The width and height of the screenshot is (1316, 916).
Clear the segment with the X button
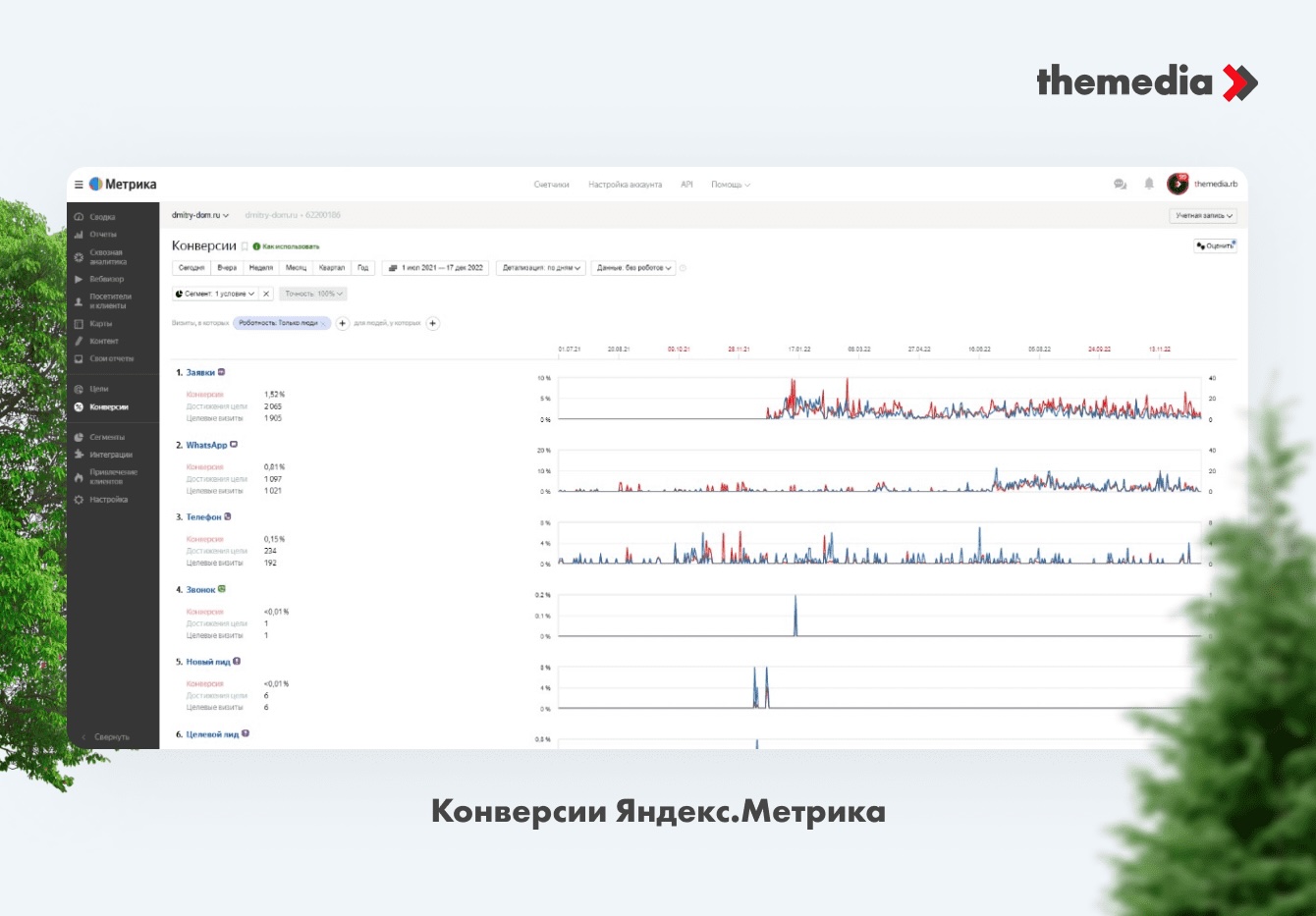266,294
